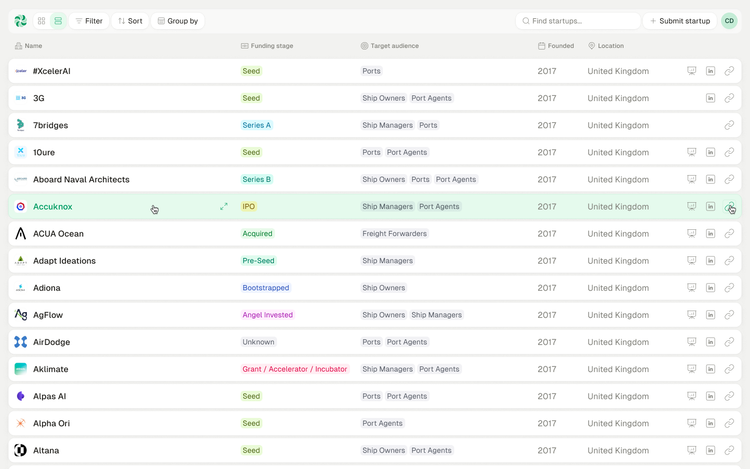Open the Alpha Ori startup entry
The width and height of the screenshot is (750, 469).
(x=51, y=423)
